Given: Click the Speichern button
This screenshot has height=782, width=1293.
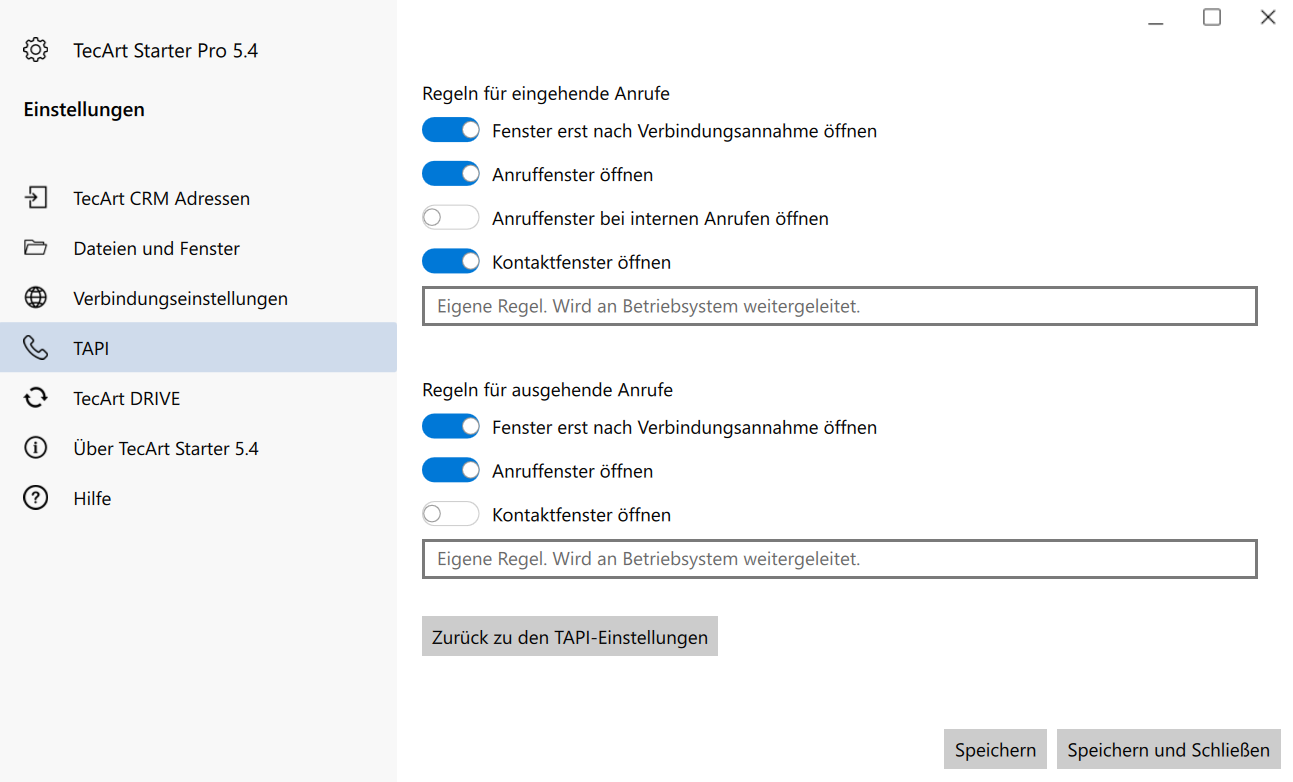Looking at the screenshot, I should coord(995,750).
